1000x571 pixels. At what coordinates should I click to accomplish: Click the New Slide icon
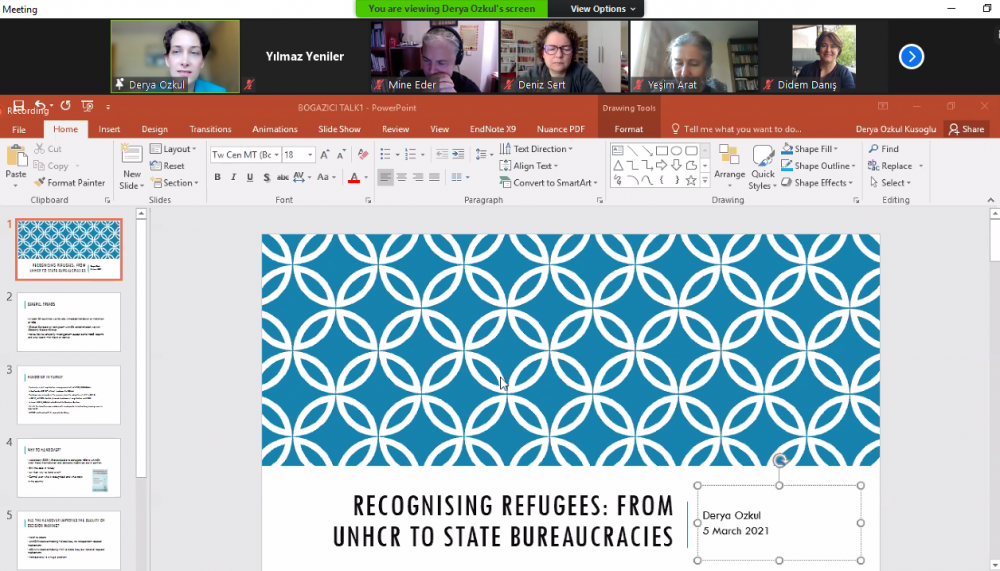click(x=131, y=158)
